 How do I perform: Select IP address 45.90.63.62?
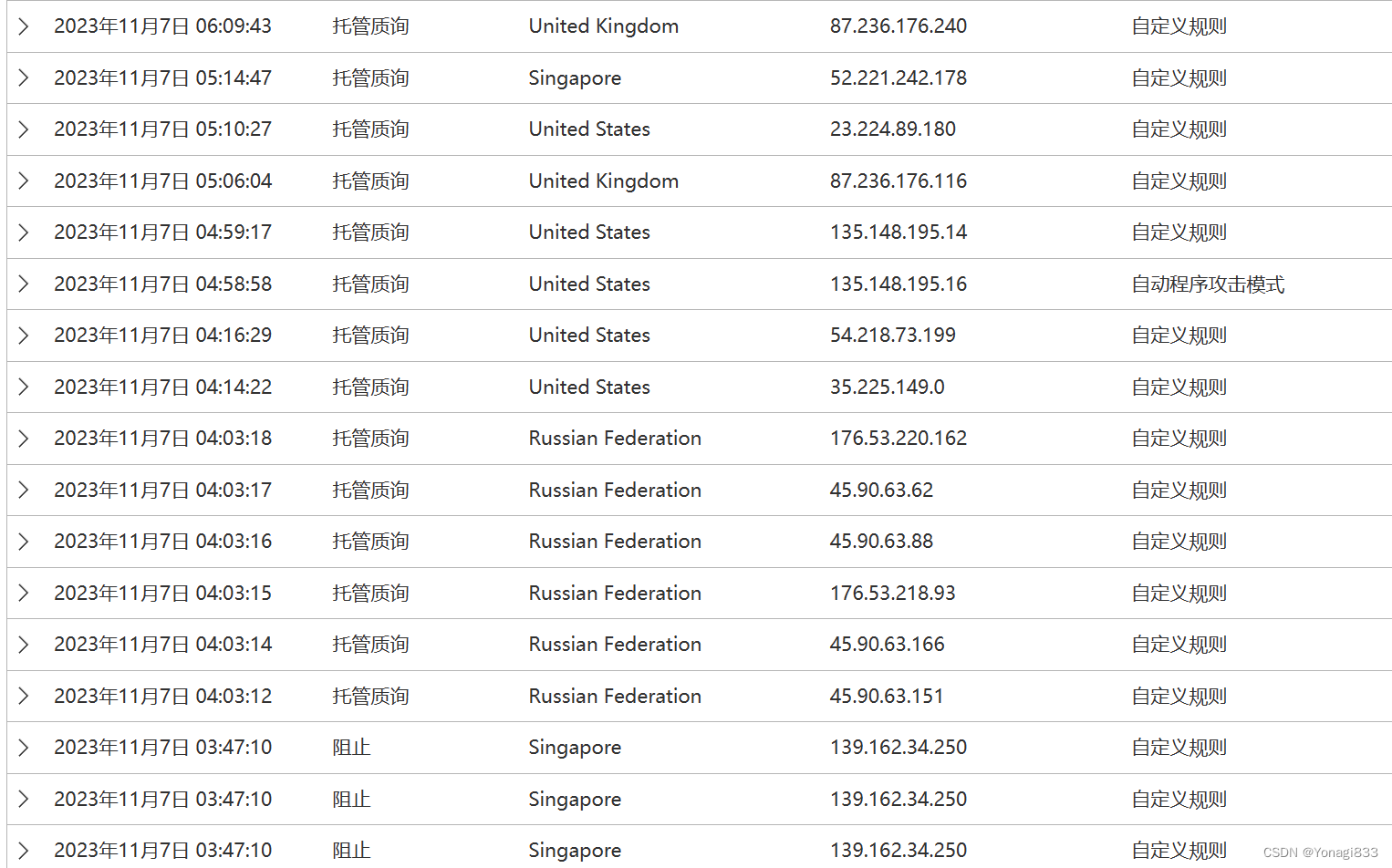tap(882, 491)
